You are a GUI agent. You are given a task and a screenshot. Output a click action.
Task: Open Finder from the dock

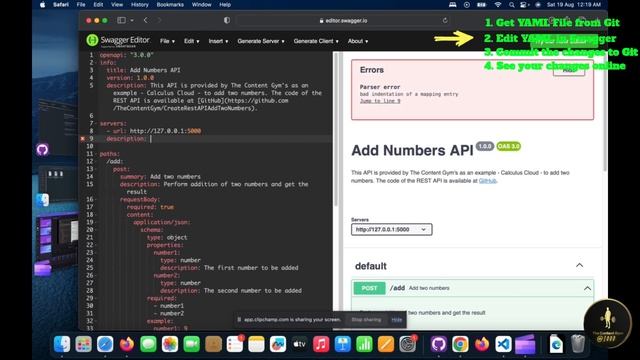coord(62,344)
